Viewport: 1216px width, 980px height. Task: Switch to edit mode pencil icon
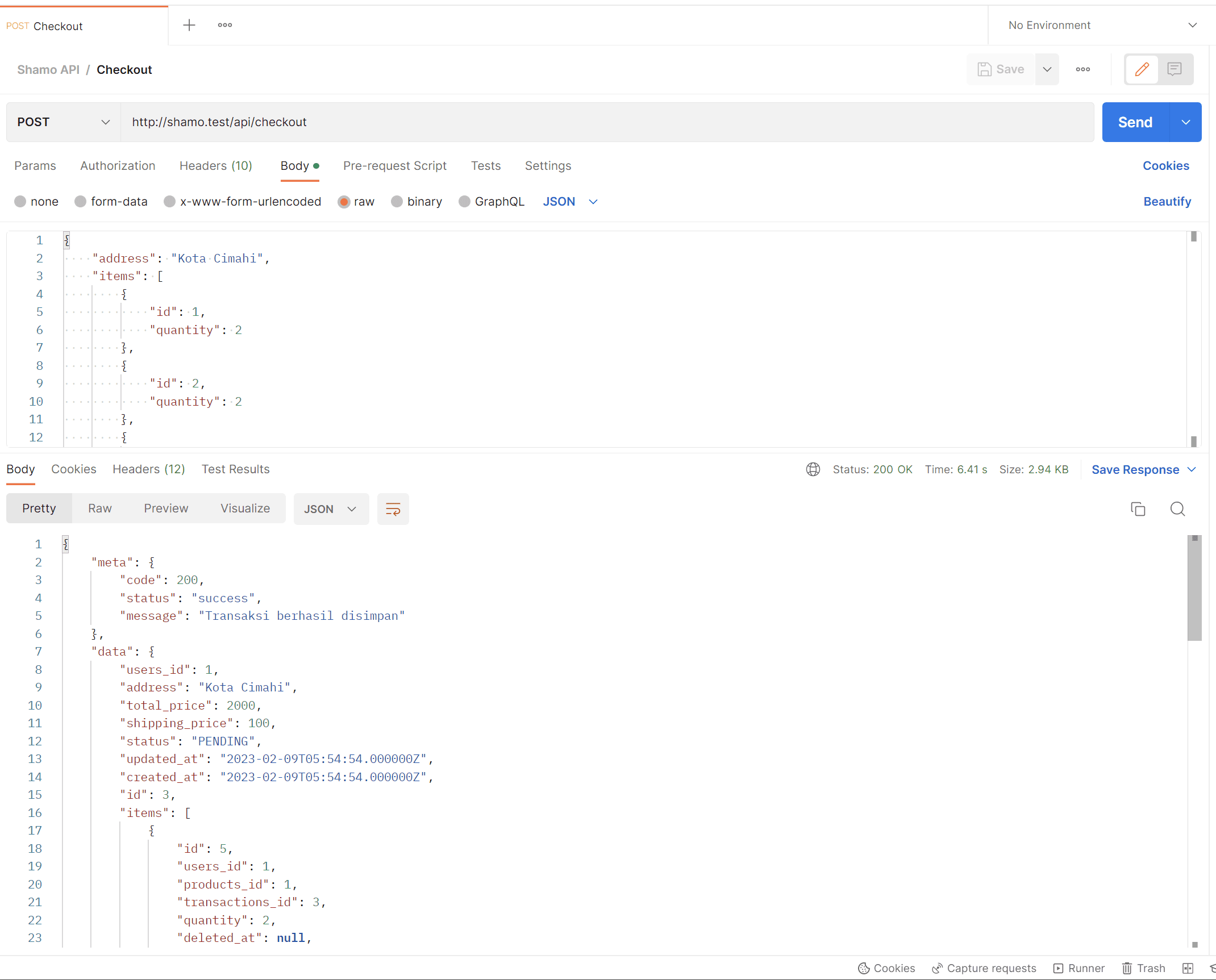tap(1142, 69)
